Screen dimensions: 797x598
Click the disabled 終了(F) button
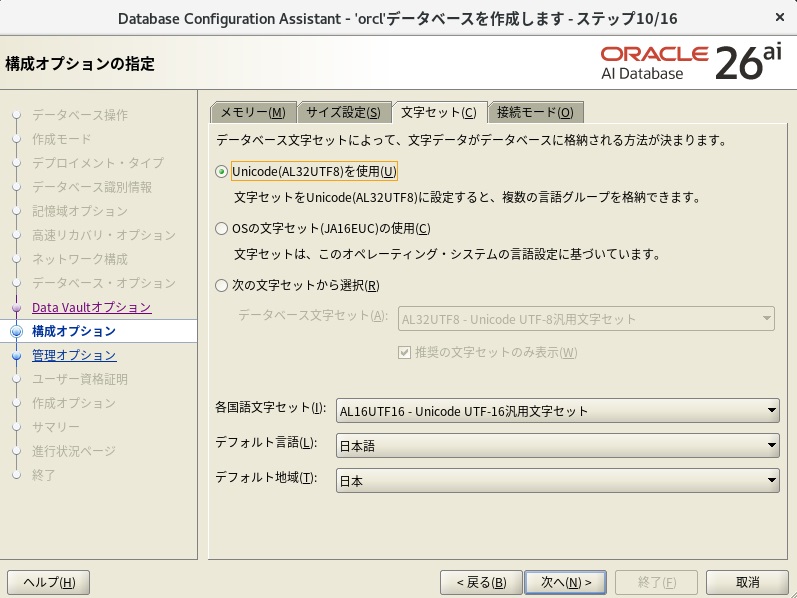[656, 582]
